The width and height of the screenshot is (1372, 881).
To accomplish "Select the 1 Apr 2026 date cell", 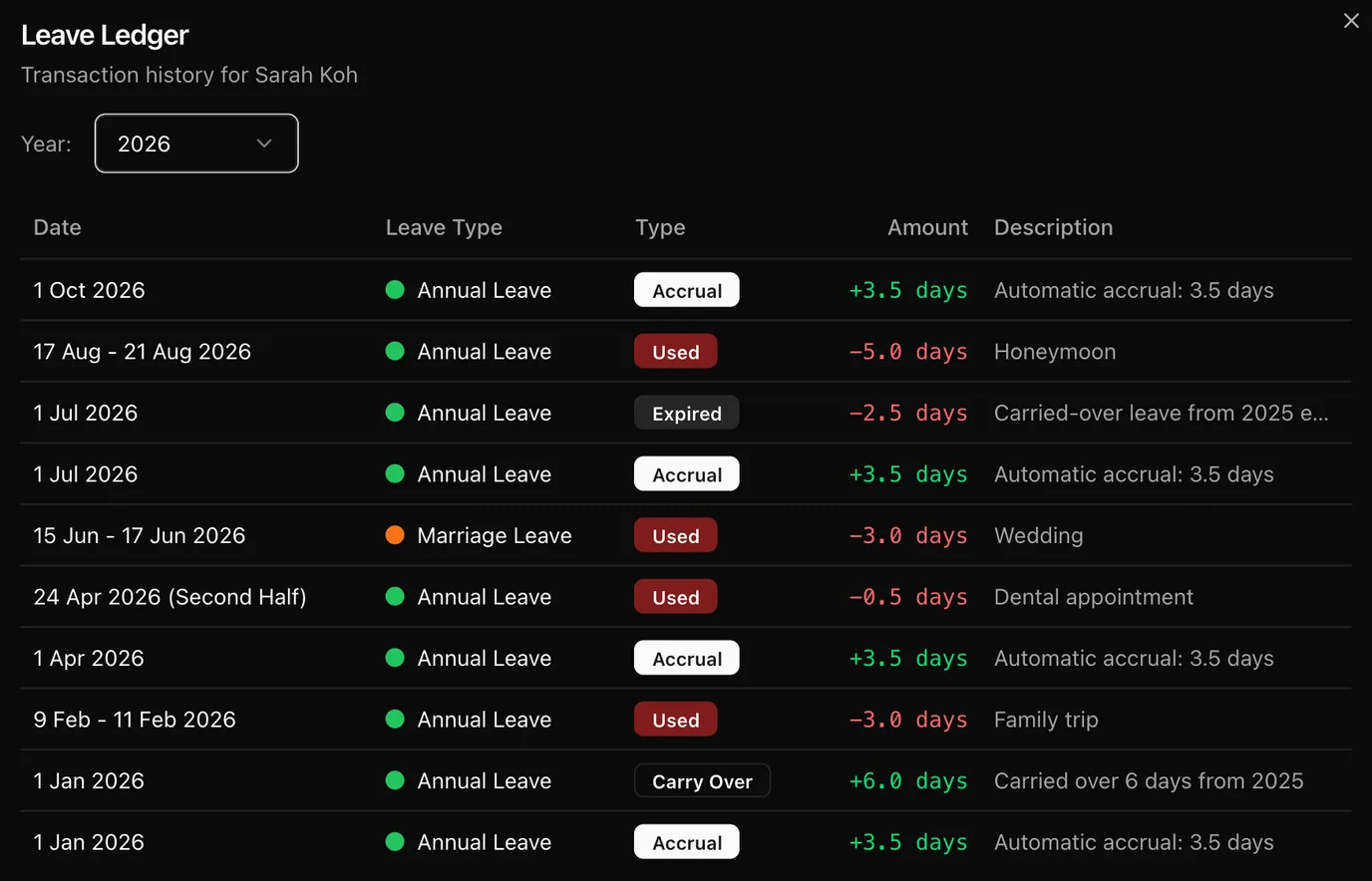I will (89, 659).
